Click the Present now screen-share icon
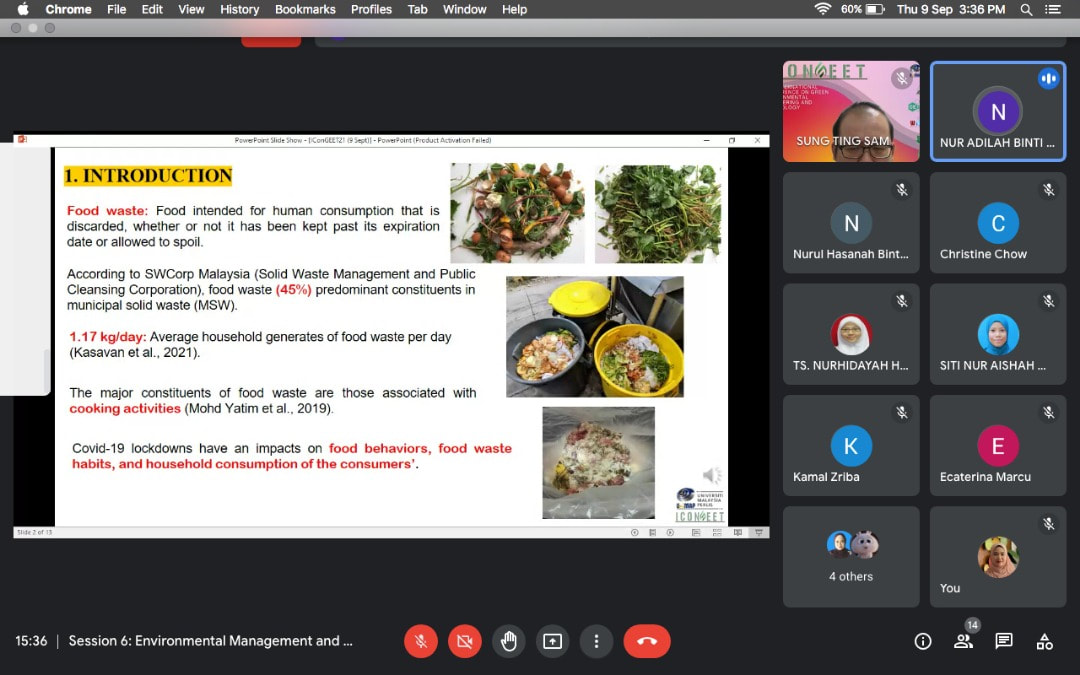1080x675 pixels. (553, 641)
